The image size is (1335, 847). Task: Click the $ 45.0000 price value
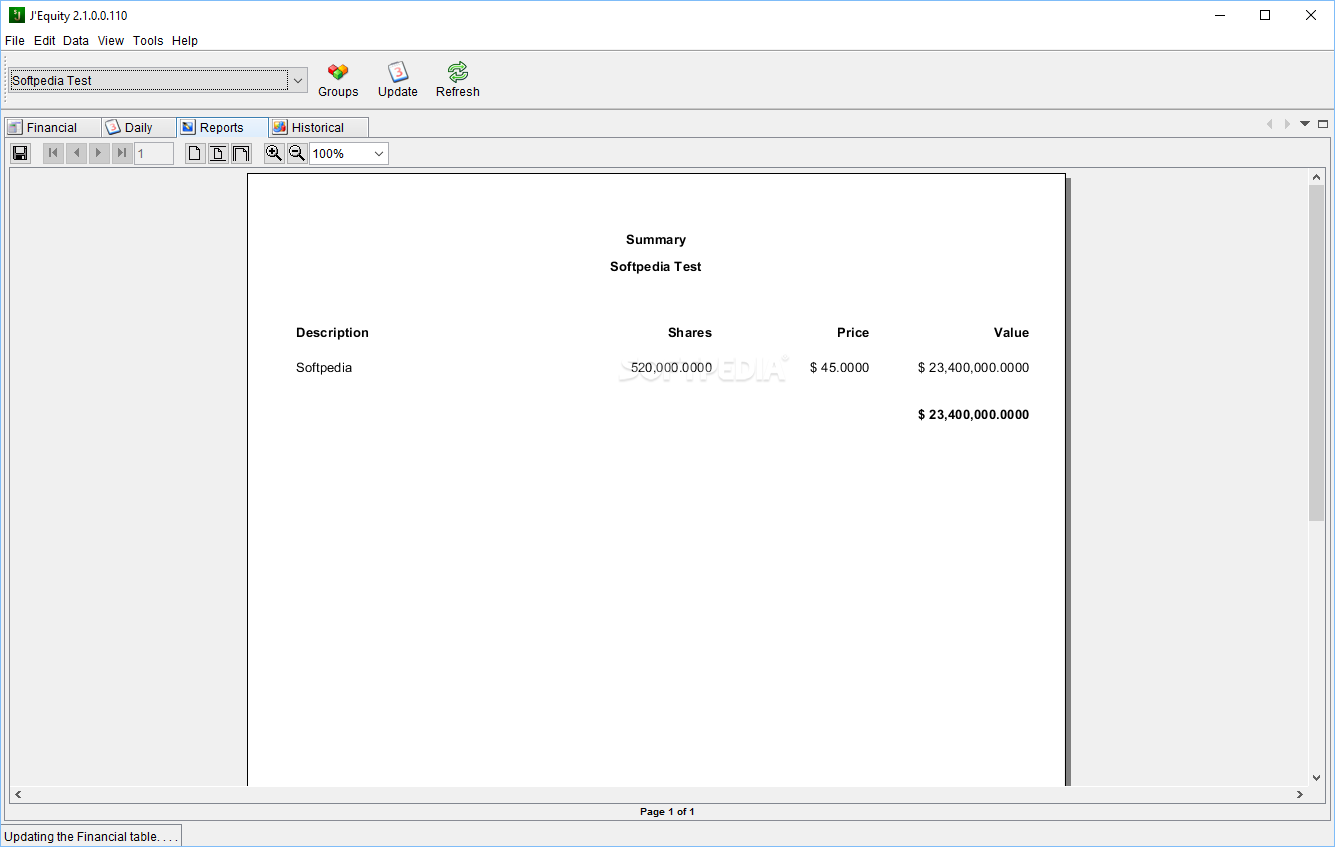point(840,367)
